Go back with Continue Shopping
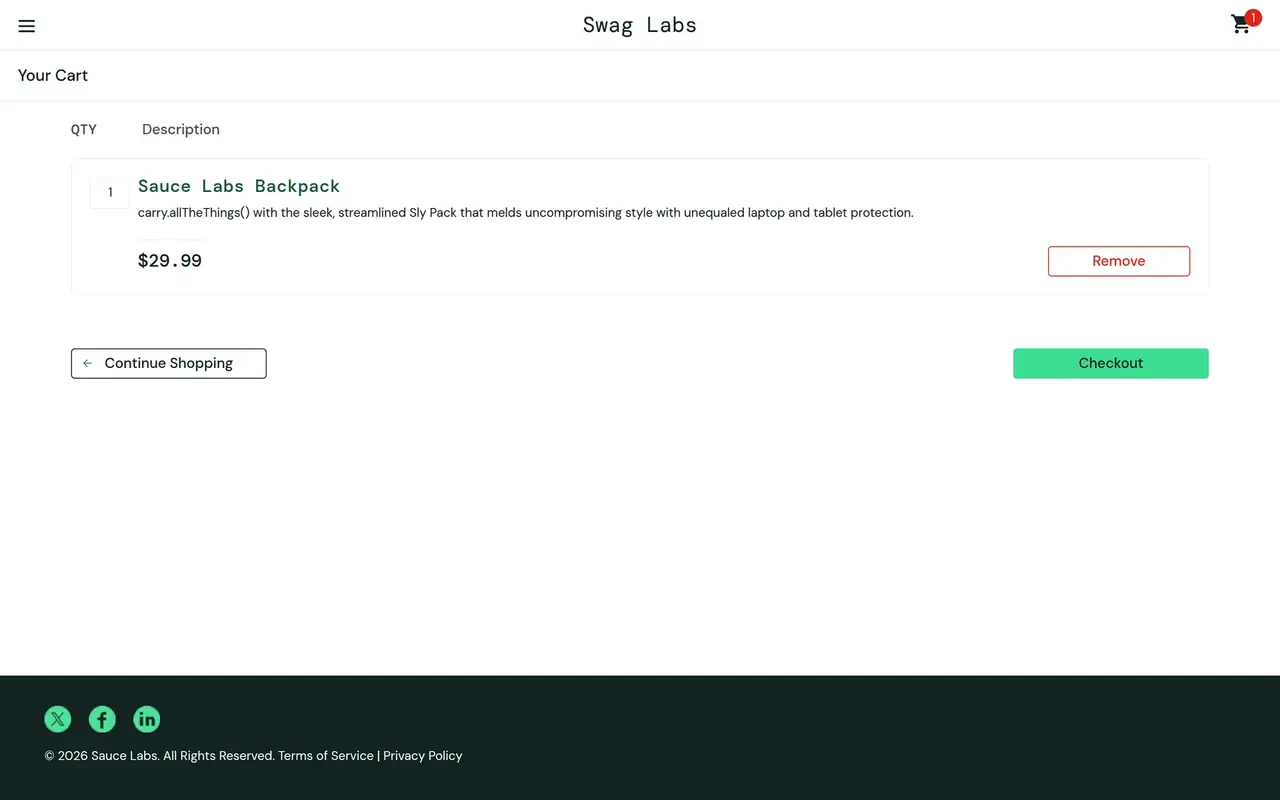This screenshot has height=800, width=1280. pos(169,363)
